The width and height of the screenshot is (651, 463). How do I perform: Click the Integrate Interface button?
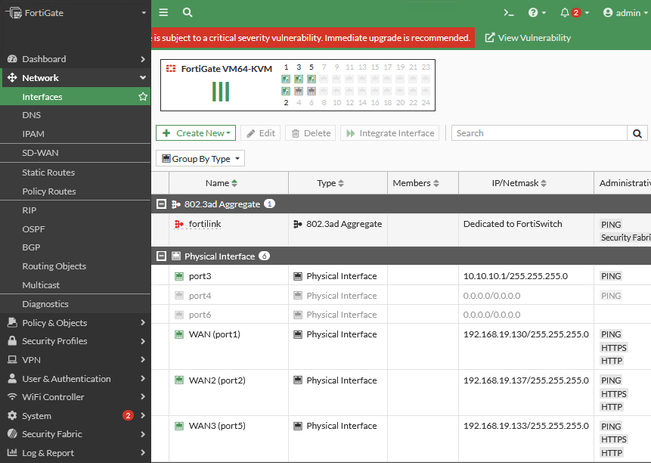[x=390, y=133]
